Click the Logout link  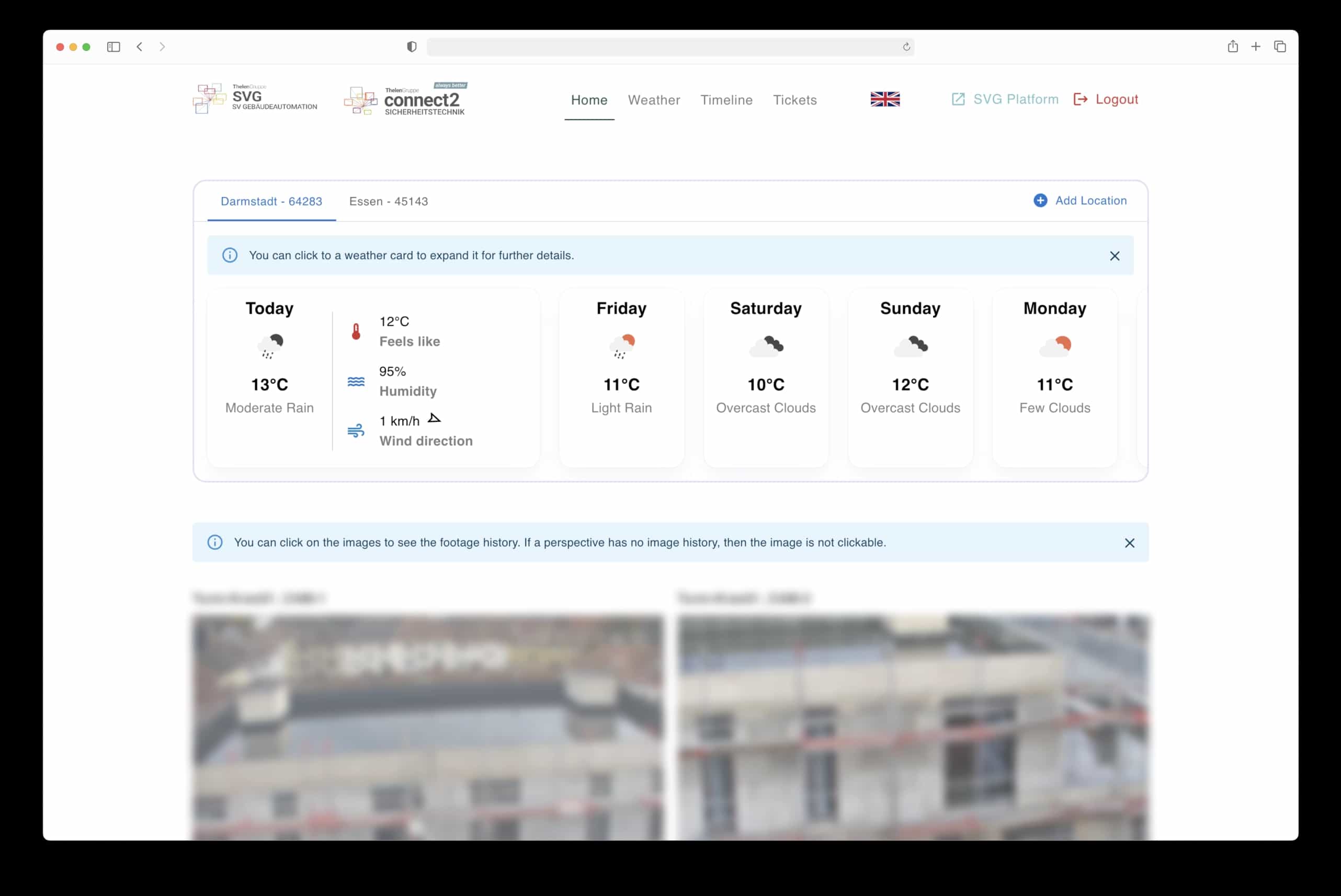pos(1106,99)
